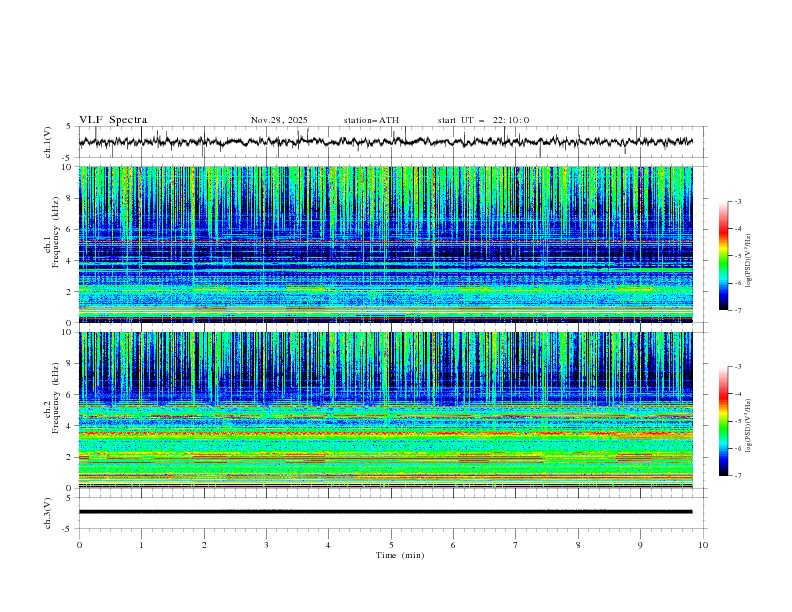The height and width of the screenshot is (612, 792).
Task: Click the "start UT = 22:10:0" text
Action: click(483, 120)
